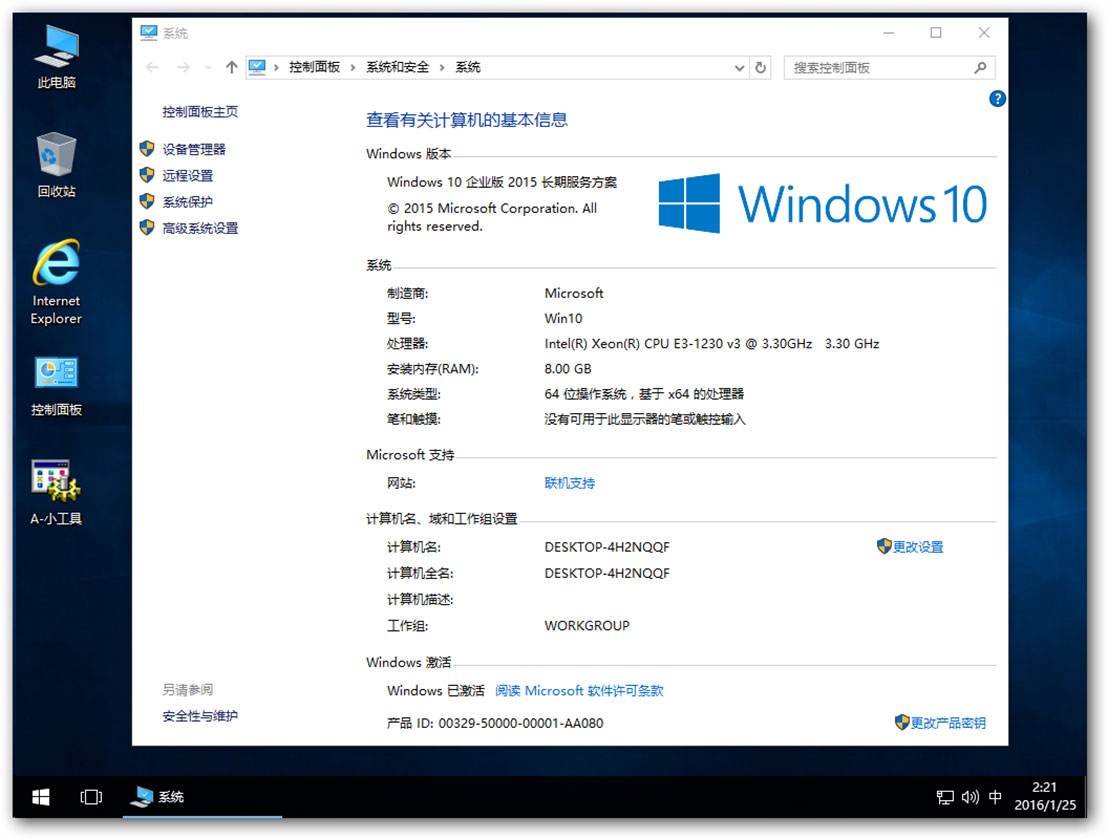Click the WORKGROUP value

[587, 626]
